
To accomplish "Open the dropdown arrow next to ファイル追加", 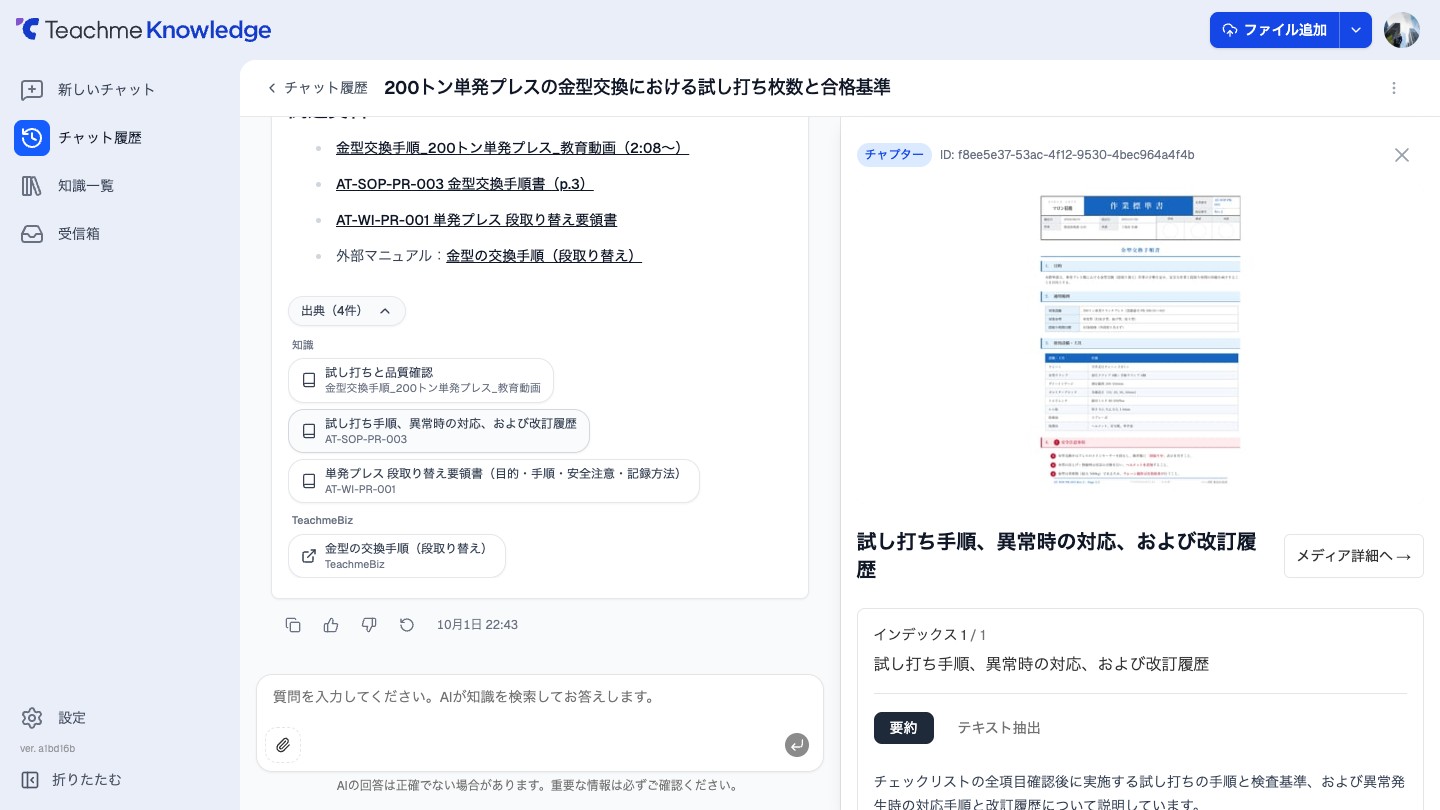I will pyautogui.click(x=1355, y=30).
